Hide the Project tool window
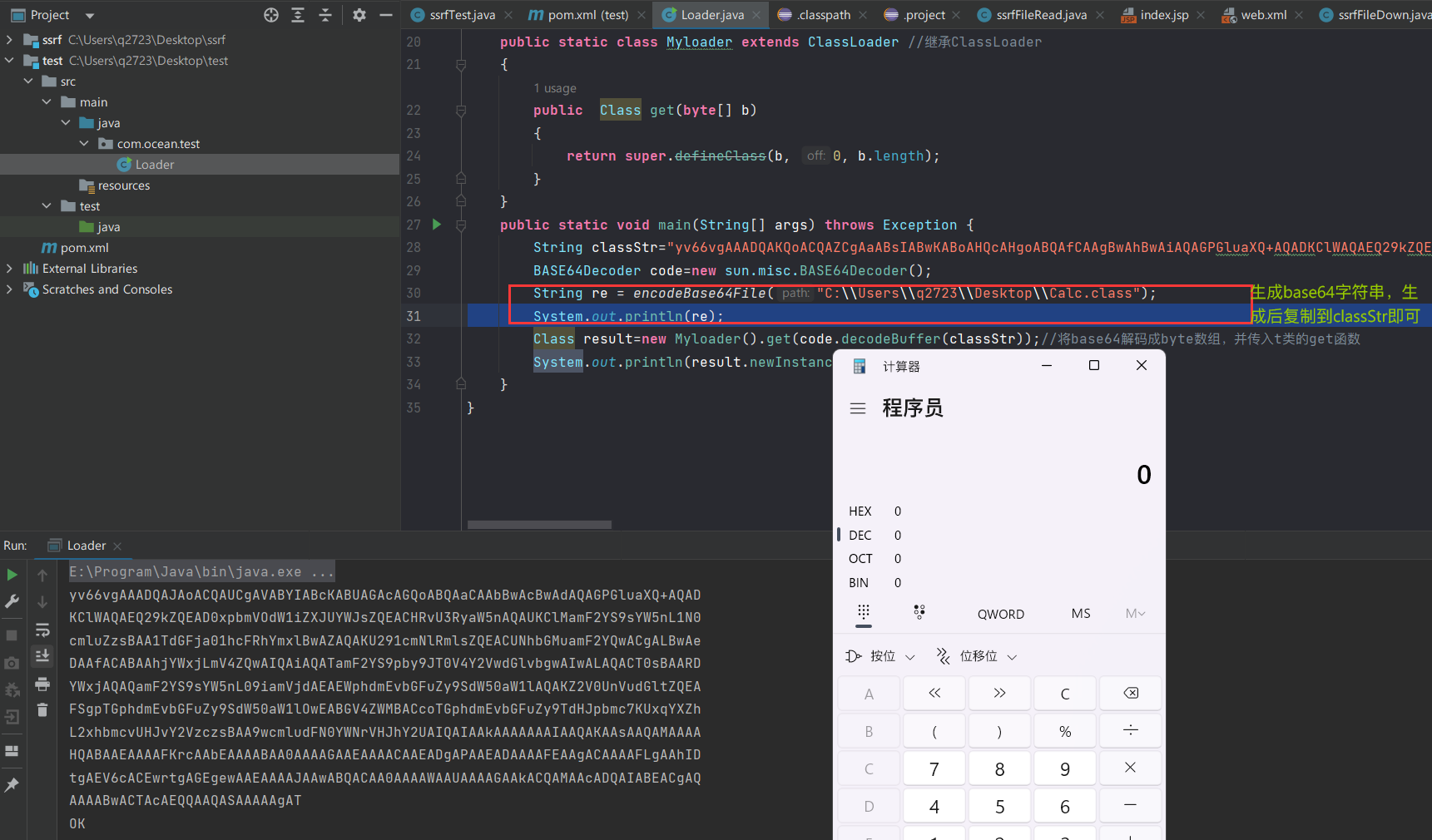The image size is (1432, 840). [386, 15]
